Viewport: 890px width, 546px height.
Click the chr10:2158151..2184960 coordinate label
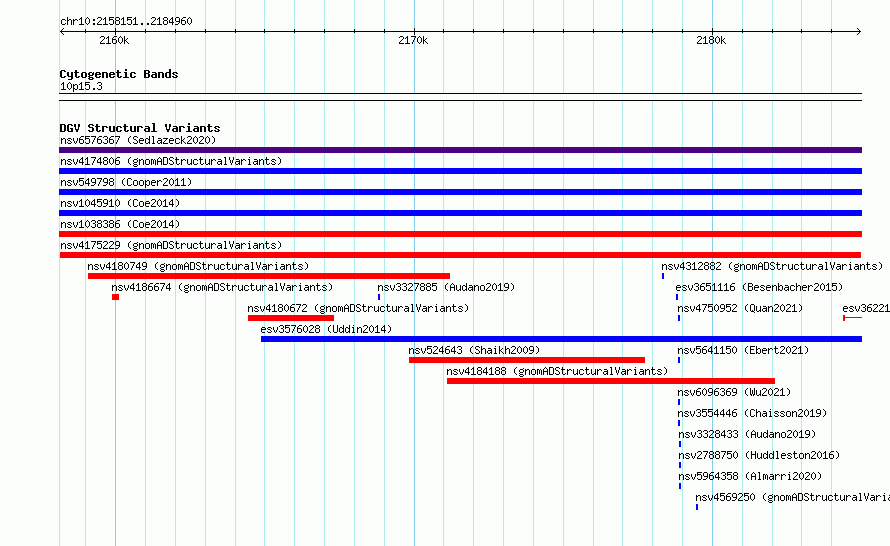126,22
